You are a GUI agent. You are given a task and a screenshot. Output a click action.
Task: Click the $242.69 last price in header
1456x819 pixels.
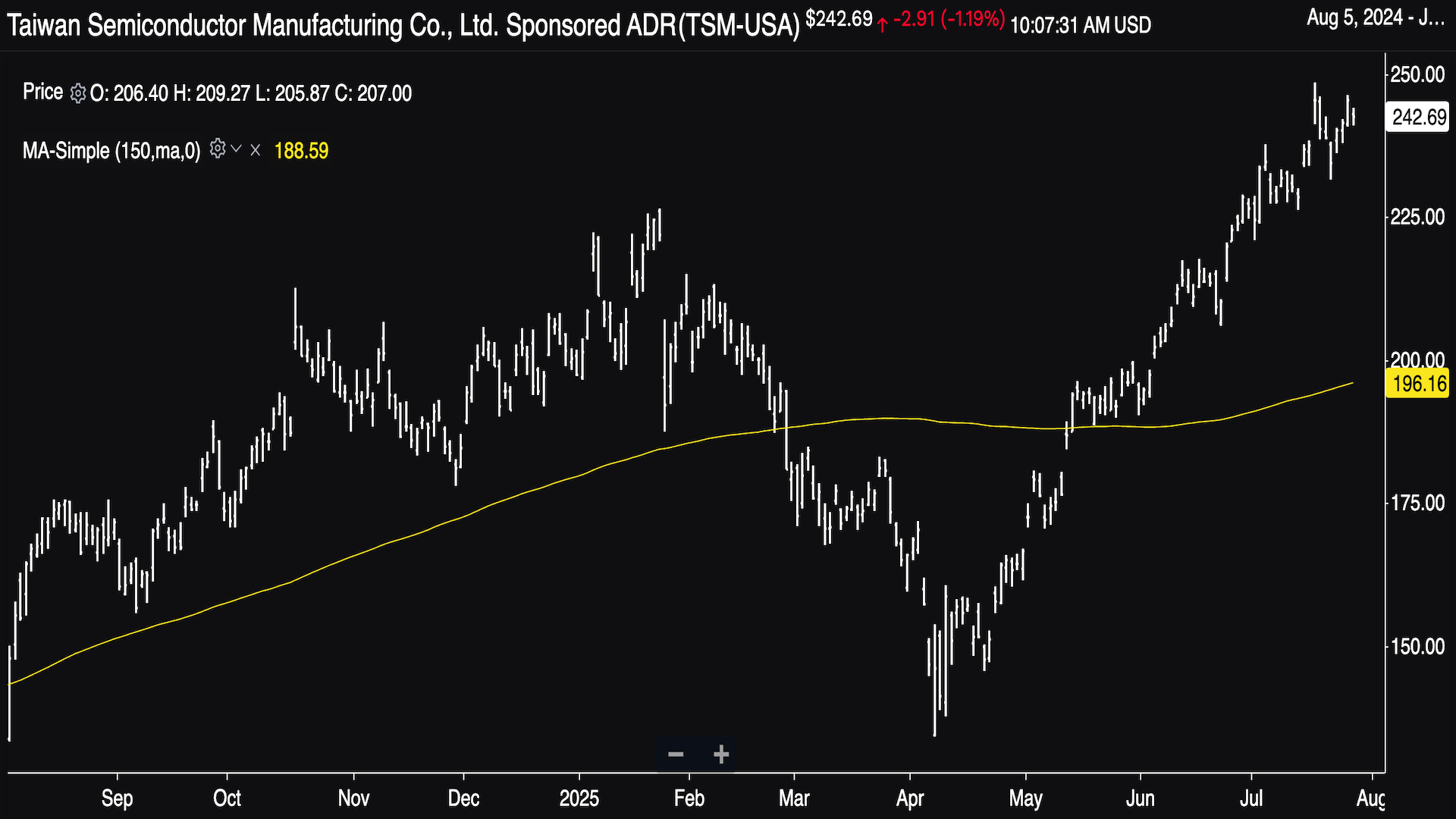(x=839, y=19)
